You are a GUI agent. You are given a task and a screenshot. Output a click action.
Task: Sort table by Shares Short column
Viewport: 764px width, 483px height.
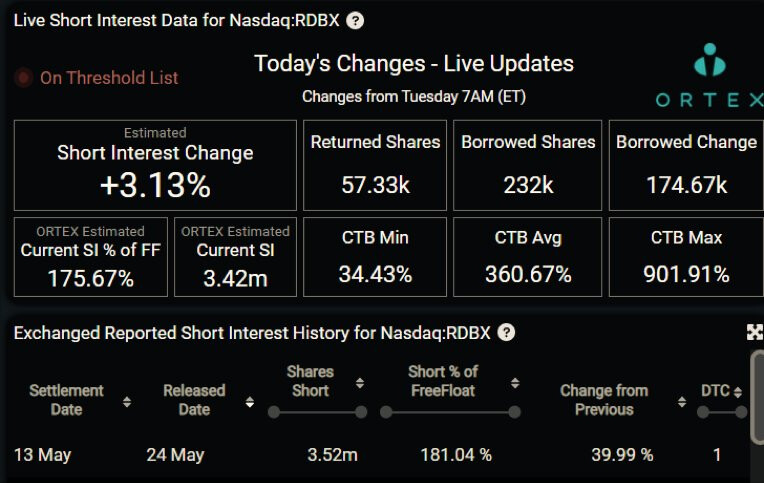pyautogui.click(x=360, y=383)
